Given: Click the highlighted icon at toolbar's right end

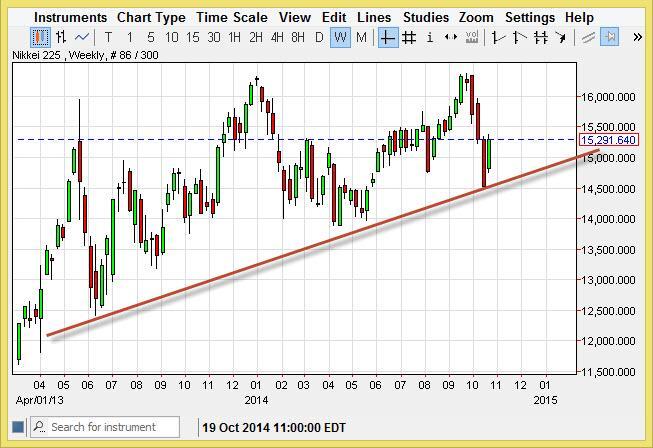Looking at the screenshot, I should pos(609,37).
